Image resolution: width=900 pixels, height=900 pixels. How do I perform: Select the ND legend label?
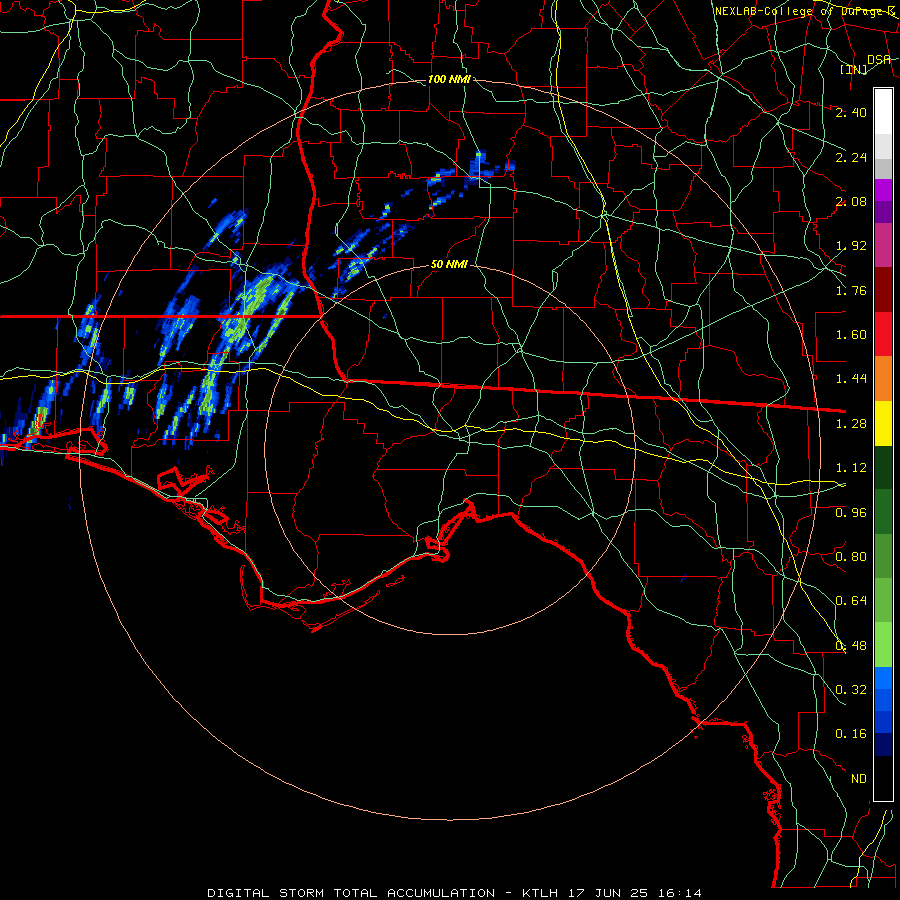coord(859,779)
